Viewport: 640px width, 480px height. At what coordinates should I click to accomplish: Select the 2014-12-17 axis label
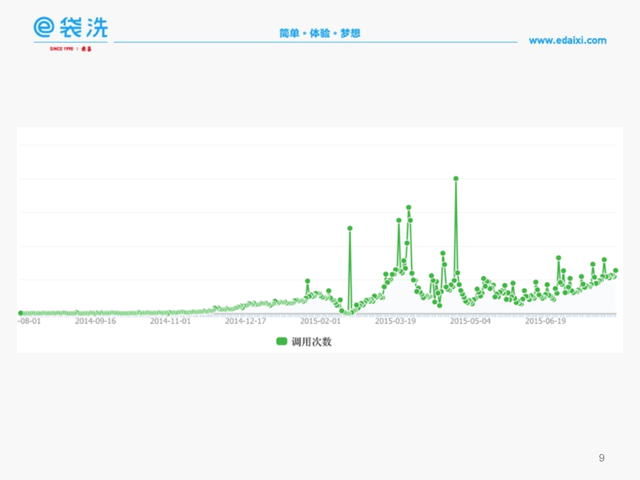(x=245, y=322)
